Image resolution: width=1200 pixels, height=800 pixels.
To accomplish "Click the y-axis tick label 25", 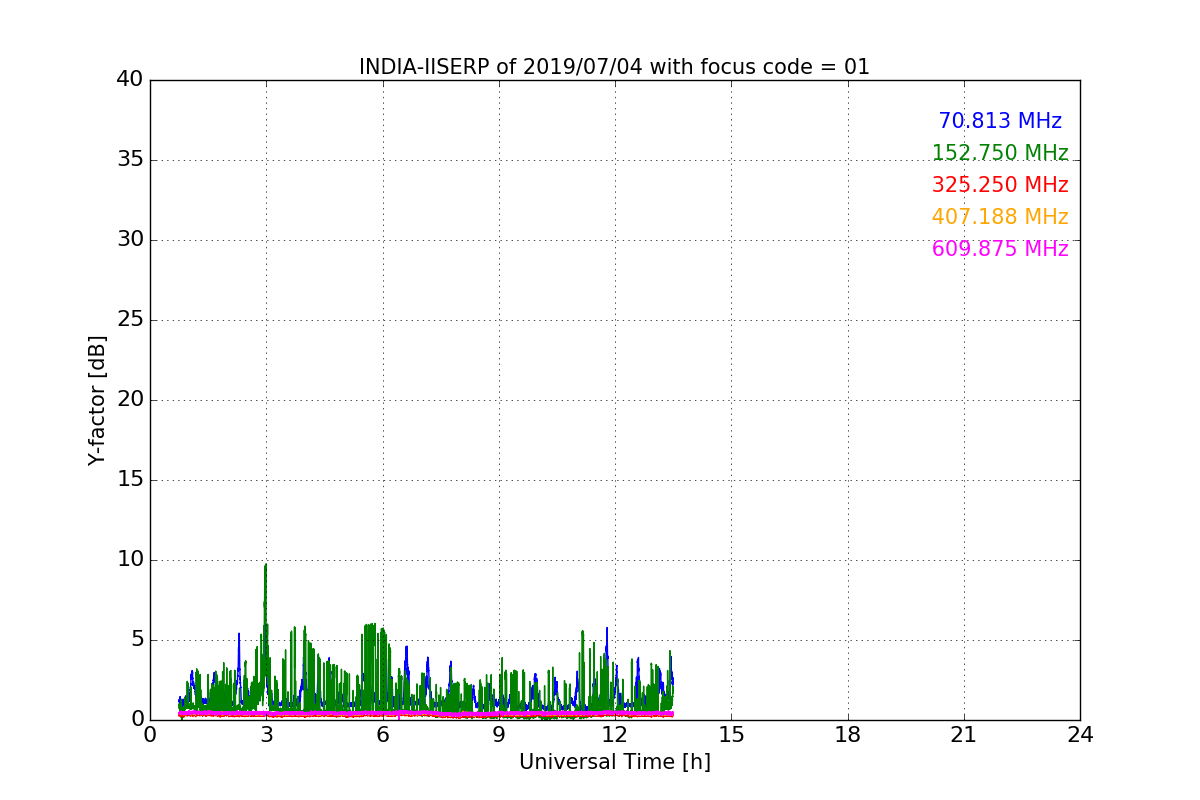I will coord(130,320).
